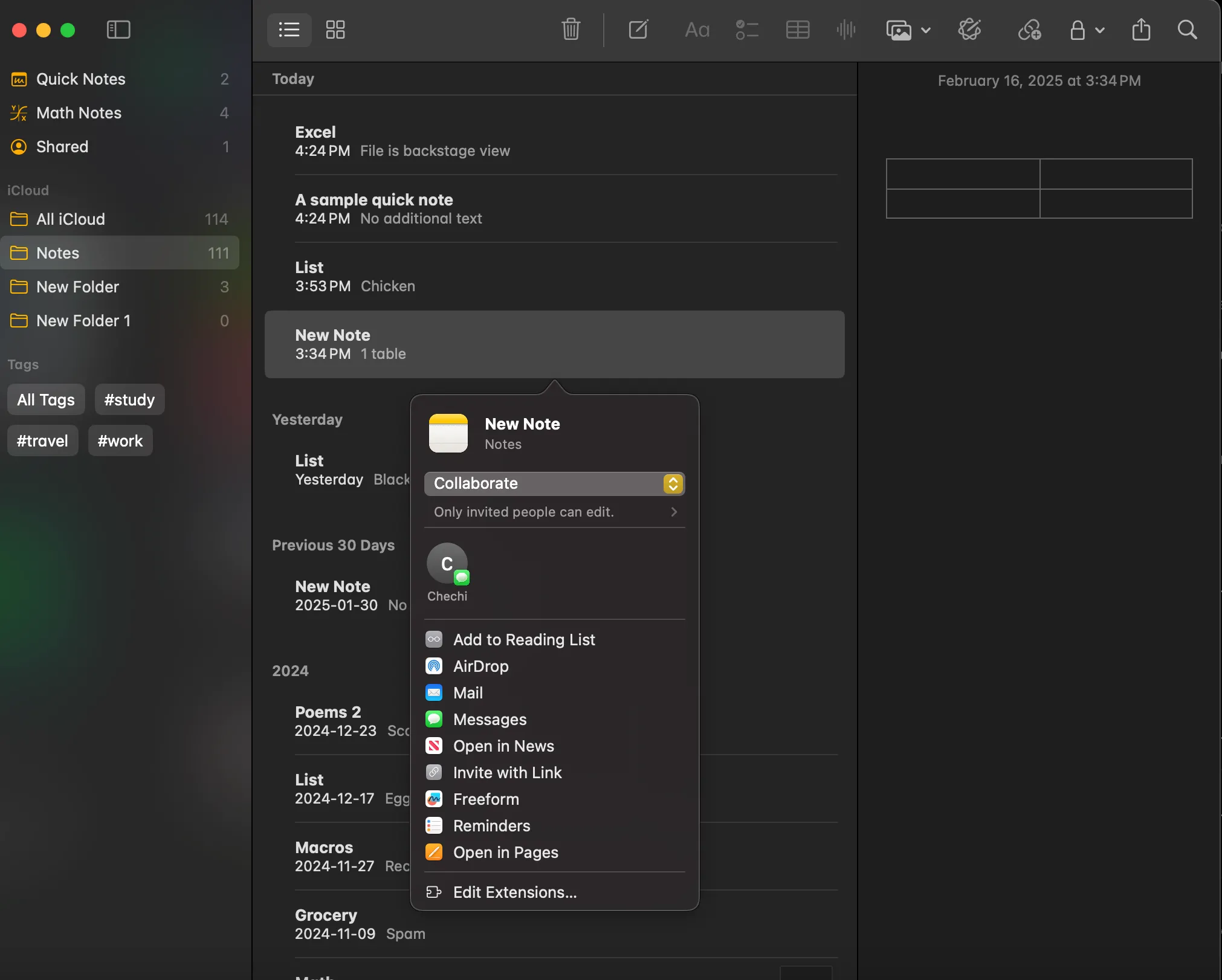This screenshot has height=980, width=1222.
Task: Add a table with the table icon
Action: coord(797,30)
